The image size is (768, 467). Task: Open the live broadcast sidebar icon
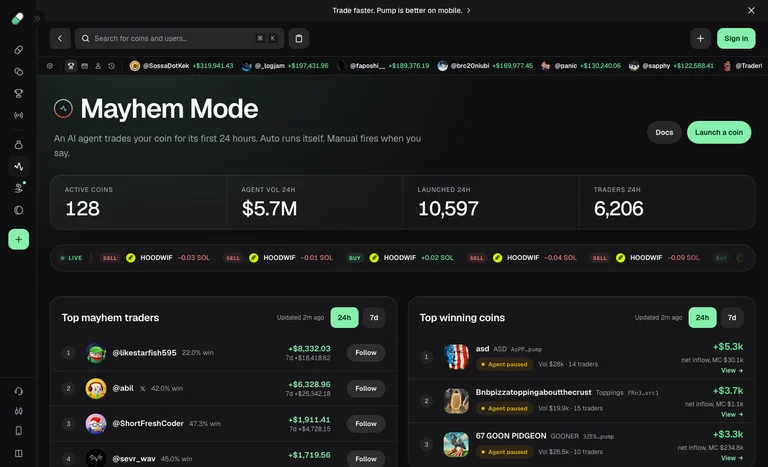pos(19,115)
